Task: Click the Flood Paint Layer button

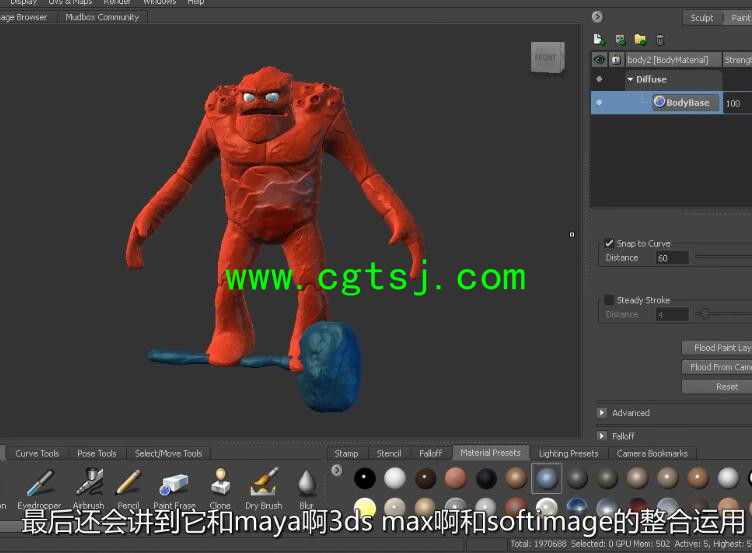Action: [717, 348]
